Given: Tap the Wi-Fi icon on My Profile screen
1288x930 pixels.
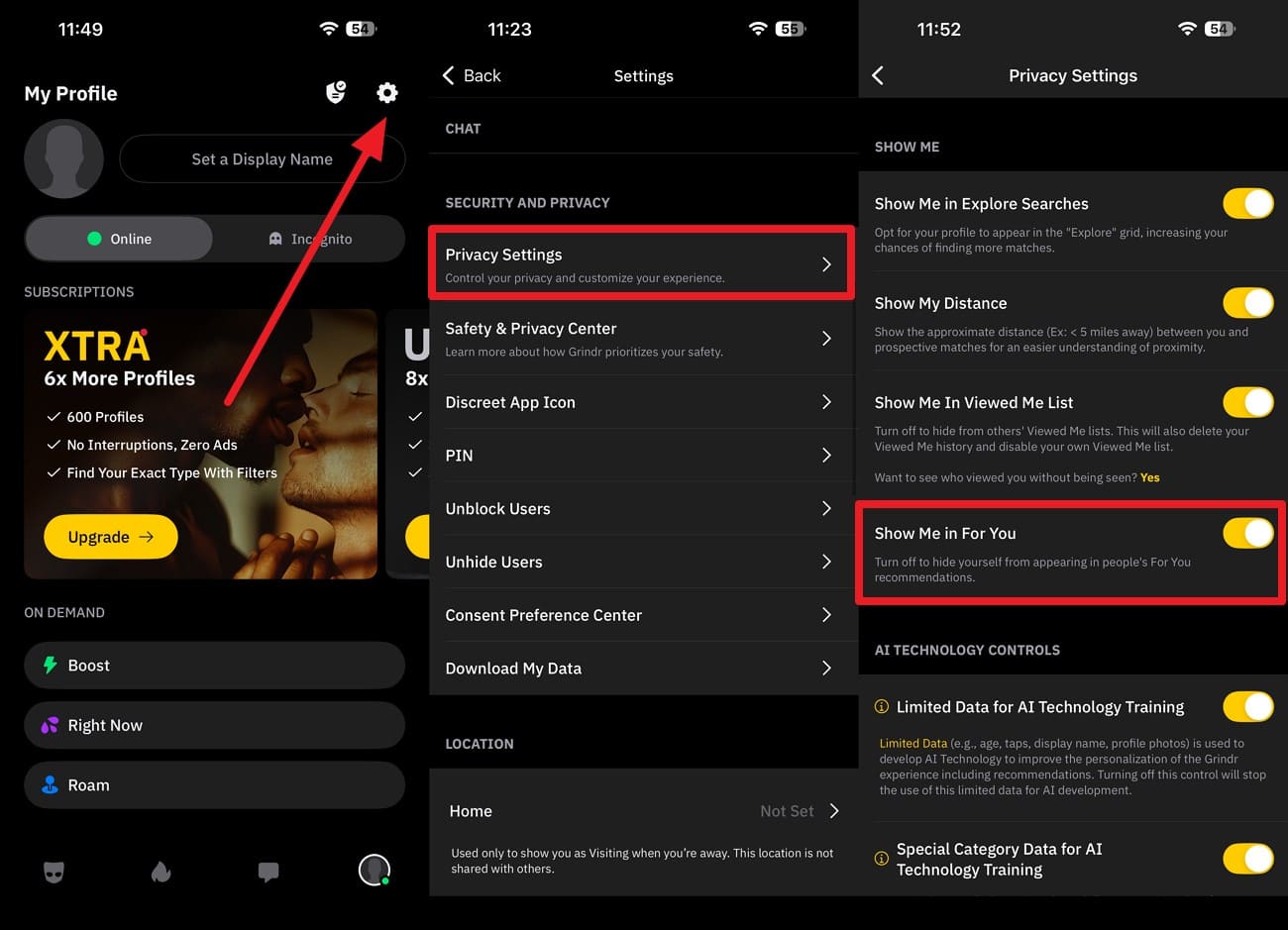Looking at the screenshot, I should tap(329, 29).
